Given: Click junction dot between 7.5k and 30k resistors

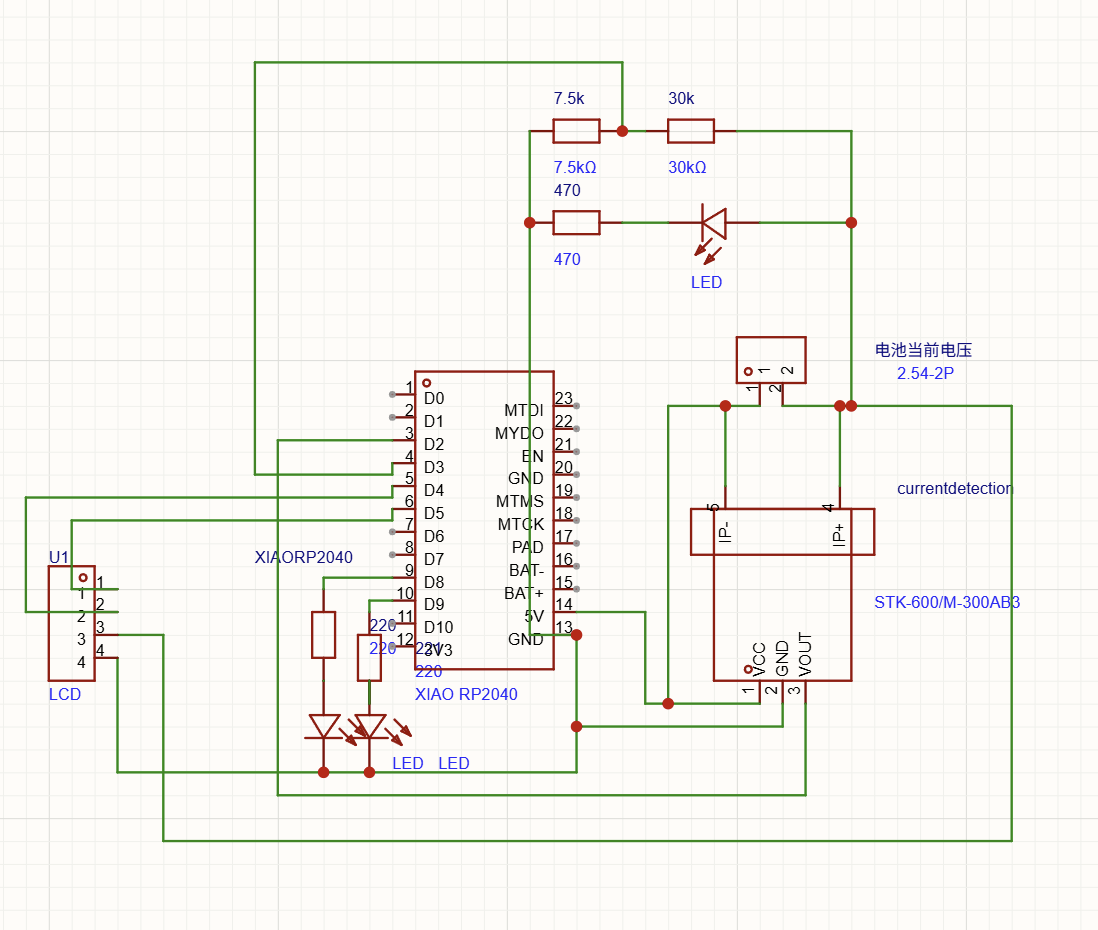Looking at the screenshot, I should pyautogui.click(x=622, y=131).
